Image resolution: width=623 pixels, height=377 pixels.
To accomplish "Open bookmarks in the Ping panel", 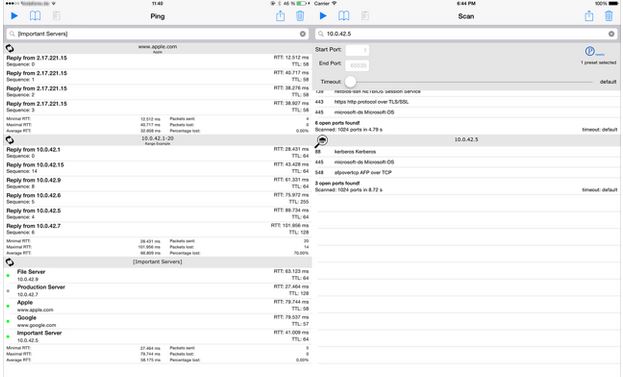I will [35, 16].
